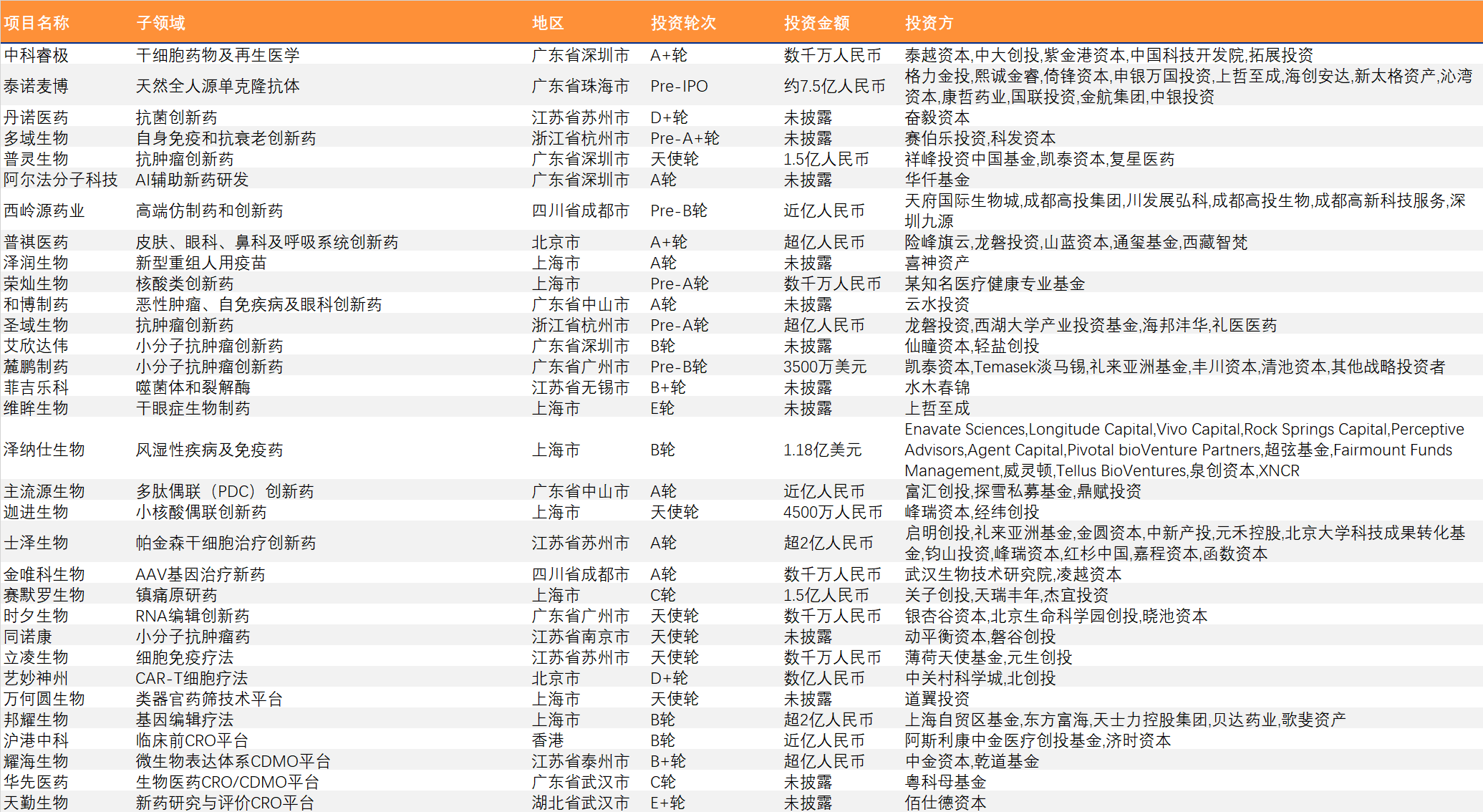Select the 丹诺医药 project name cell
The image size is (1483, 812).
[x=37, y=117]
